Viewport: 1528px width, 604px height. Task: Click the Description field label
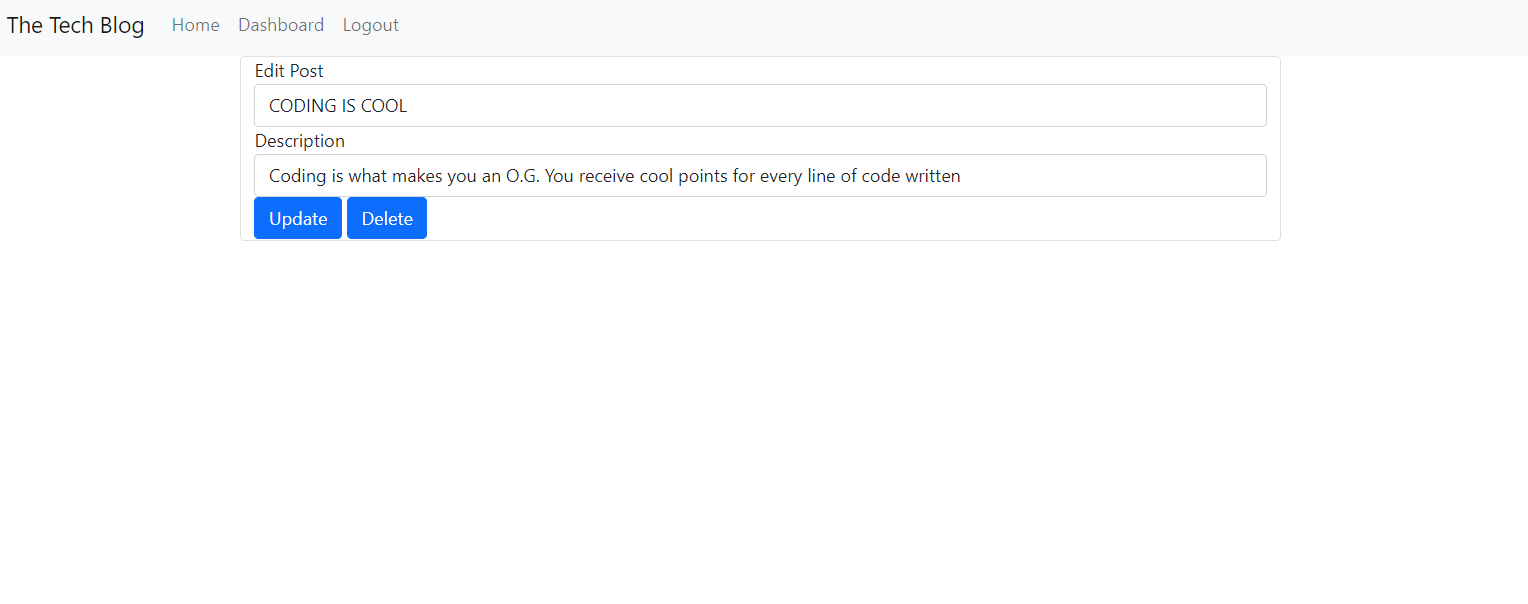[x=299, y=141]
